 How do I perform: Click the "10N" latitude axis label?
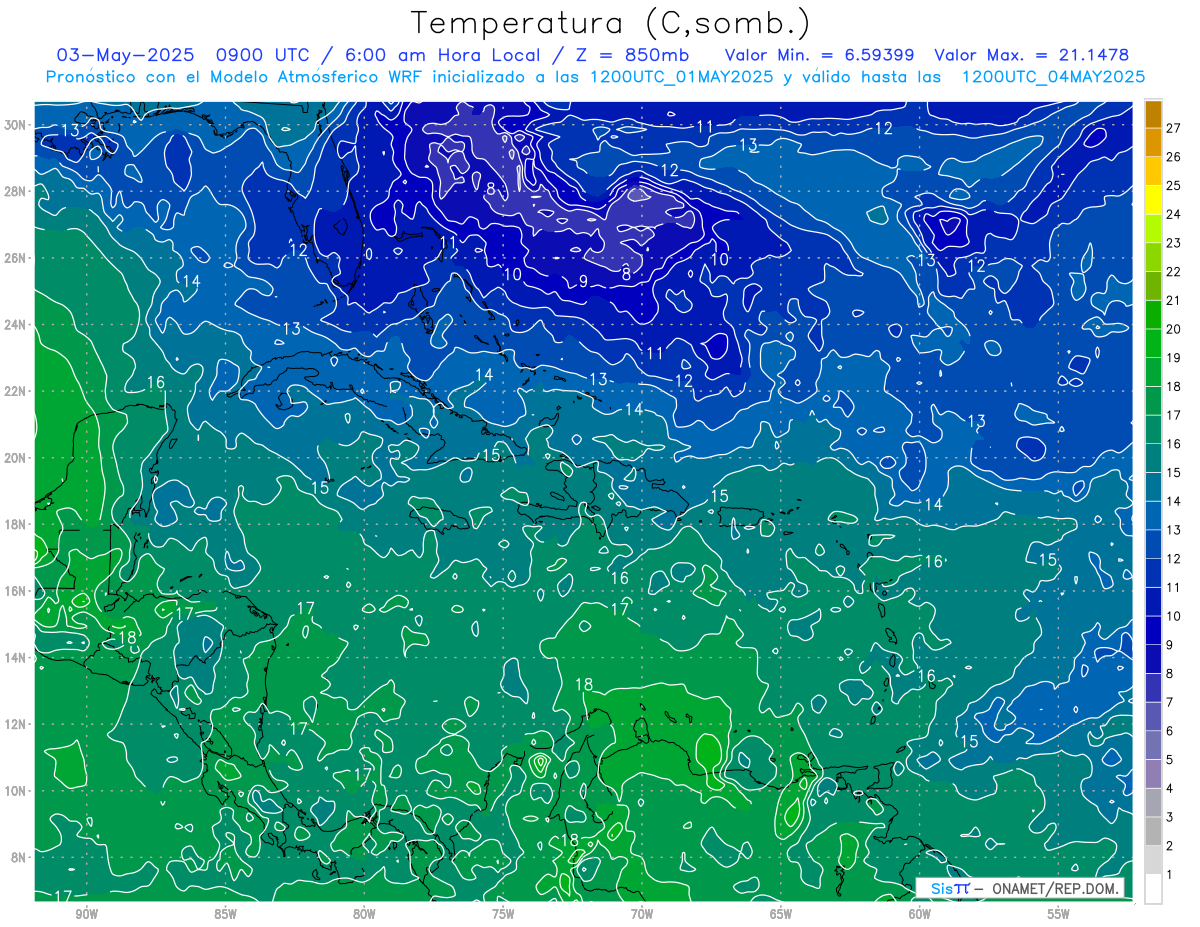pyautogui.click(x=16, y=790)
